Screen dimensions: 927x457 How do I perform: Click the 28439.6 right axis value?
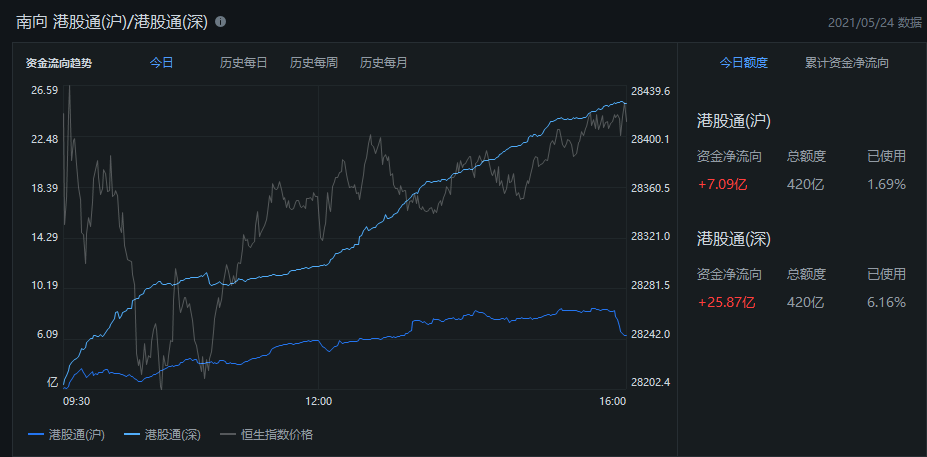click(x=650, y=91)
